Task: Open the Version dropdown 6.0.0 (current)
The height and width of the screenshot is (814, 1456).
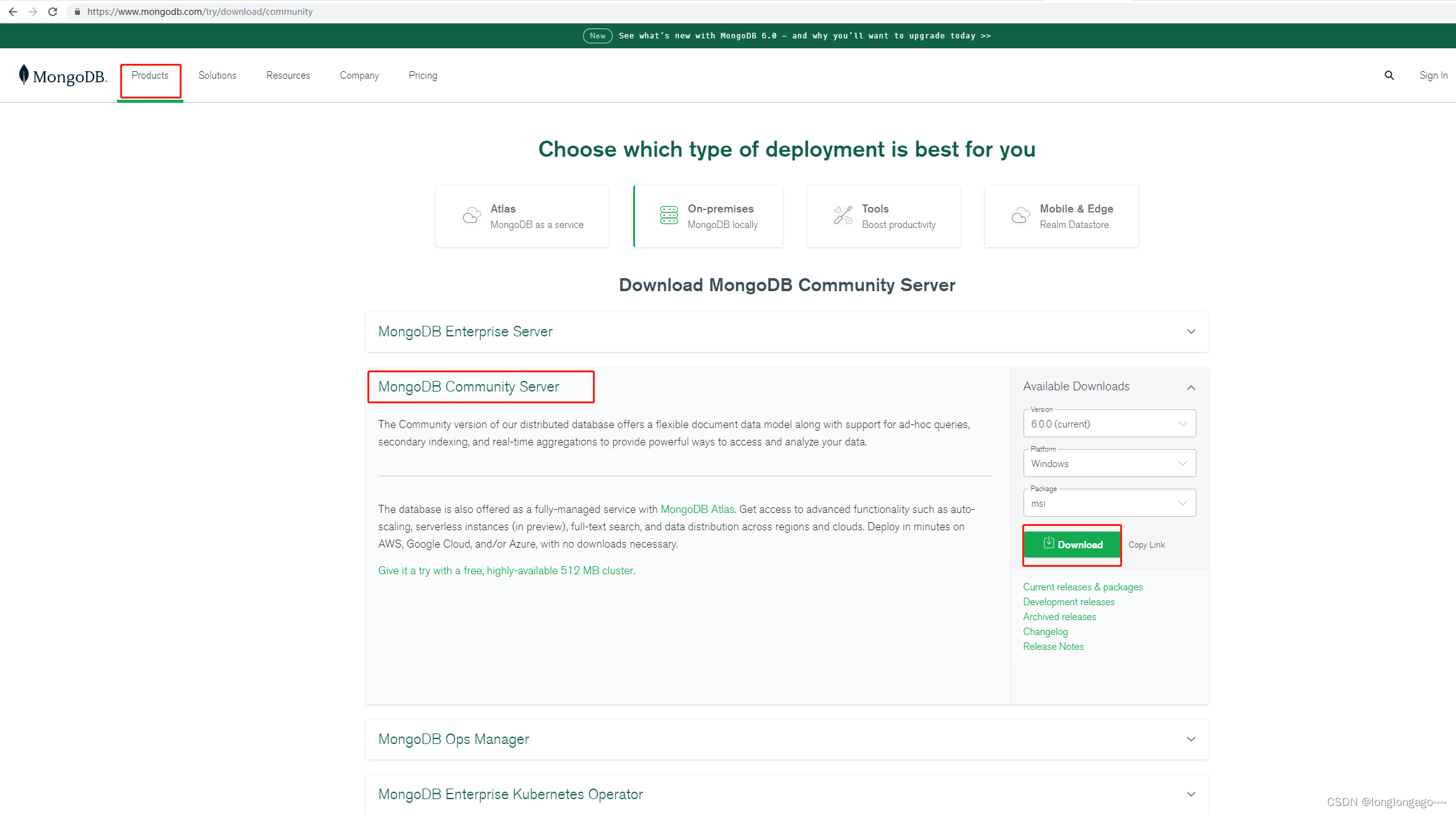Action: [1109, 424]
